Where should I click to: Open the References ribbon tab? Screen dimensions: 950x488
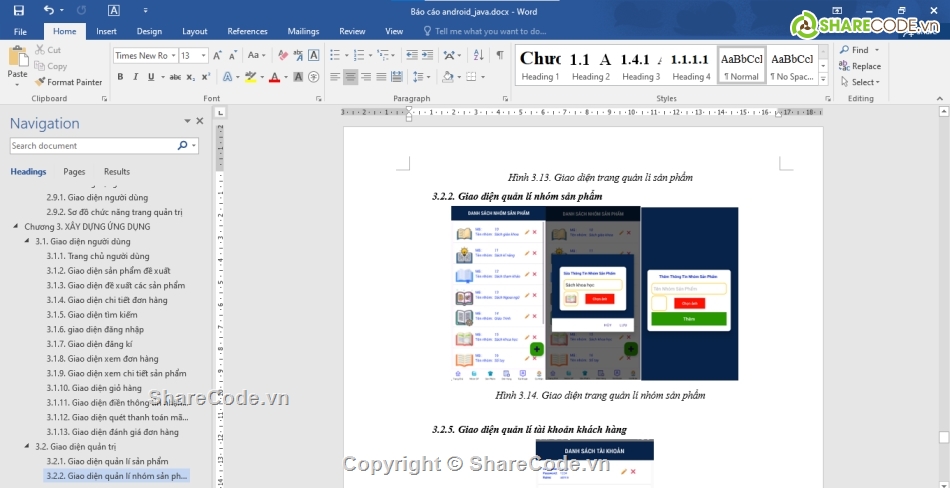pyautogui.click(x=247, y=31)
